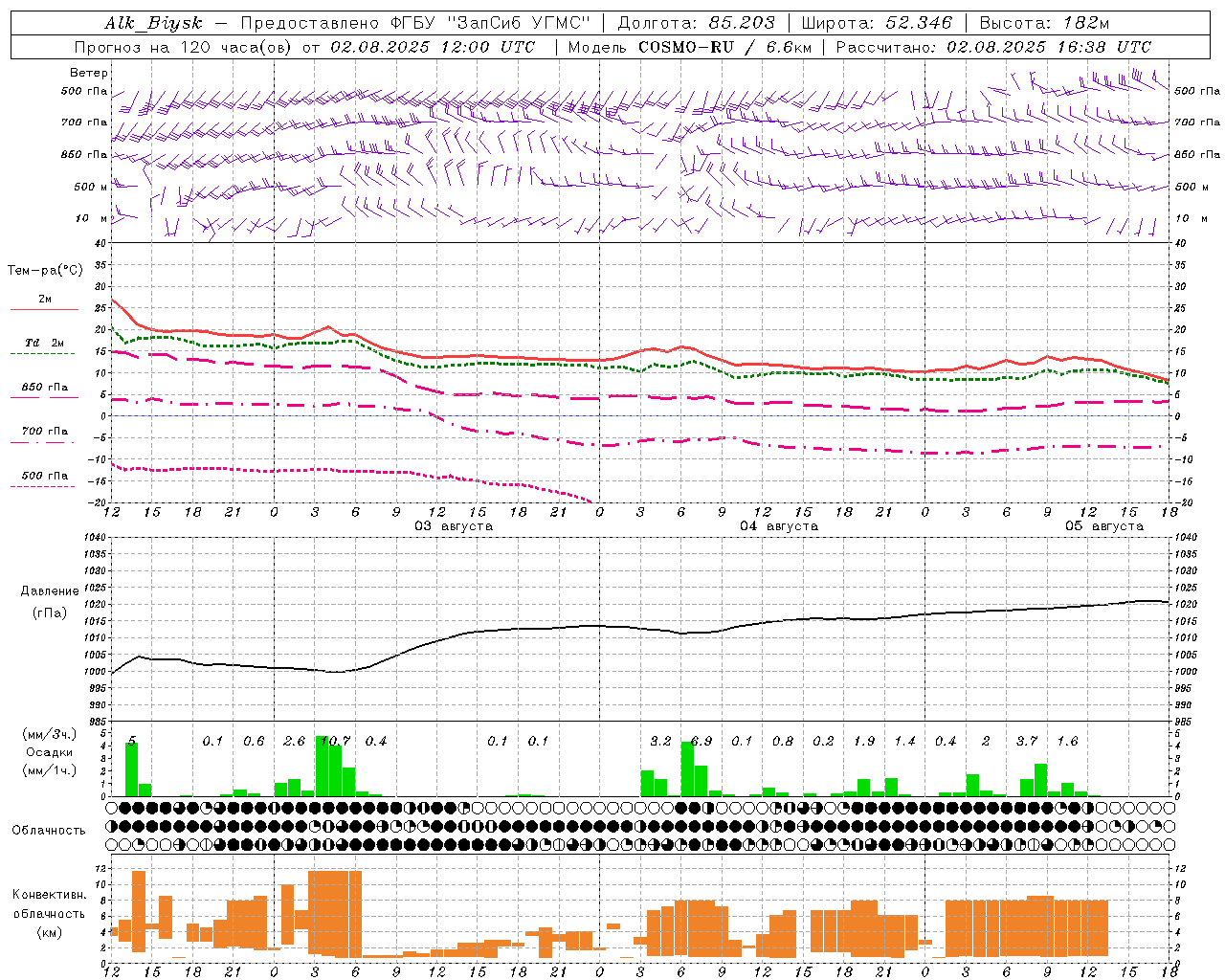Image resolution: width=1225 pixels, height=980 pixels.
Task: Select the text Предоставлено ФГБУ "ЗапСиб УГМС"
Action: click(415, 23)
